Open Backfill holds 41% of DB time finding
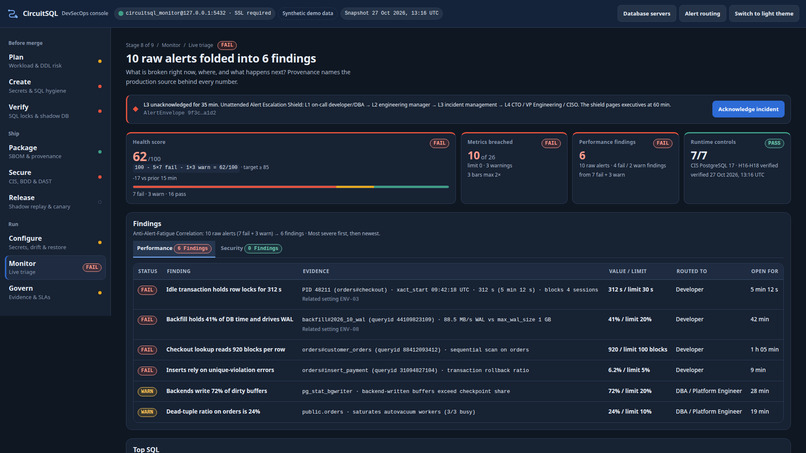 (x=458, y=324)
